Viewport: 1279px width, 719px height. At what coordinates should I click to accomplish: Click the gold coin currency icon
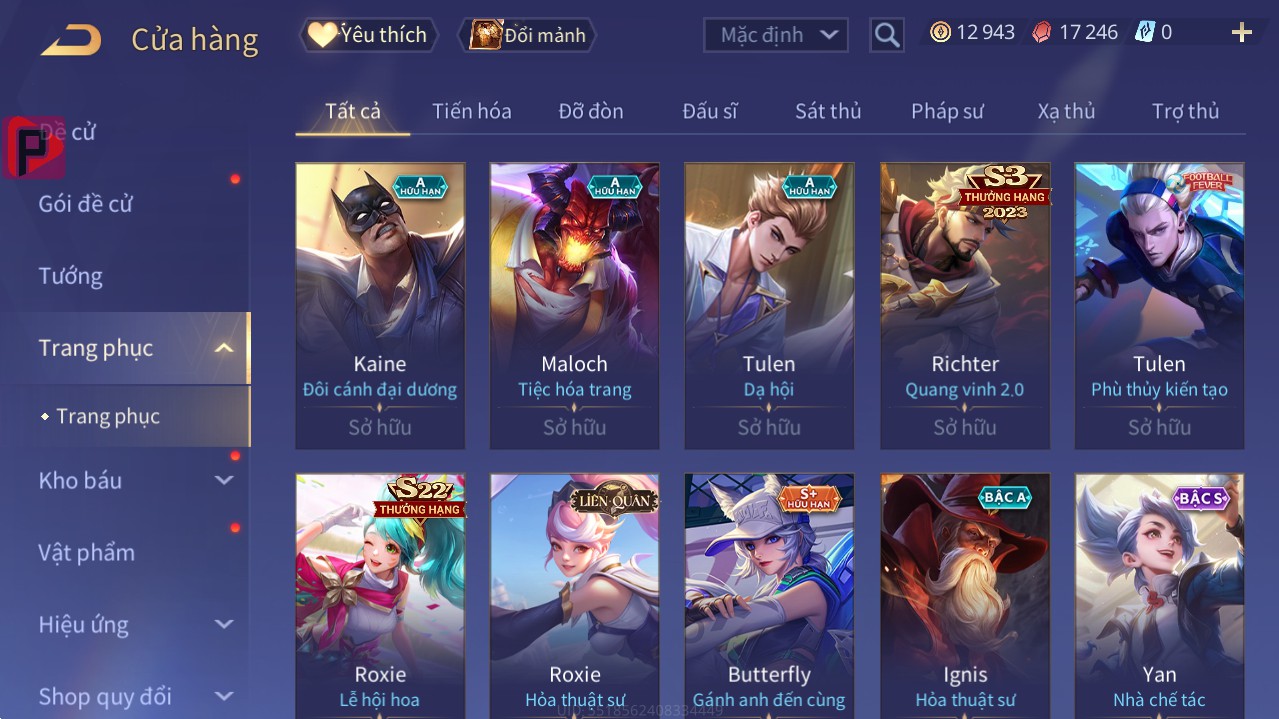point(940,32)
